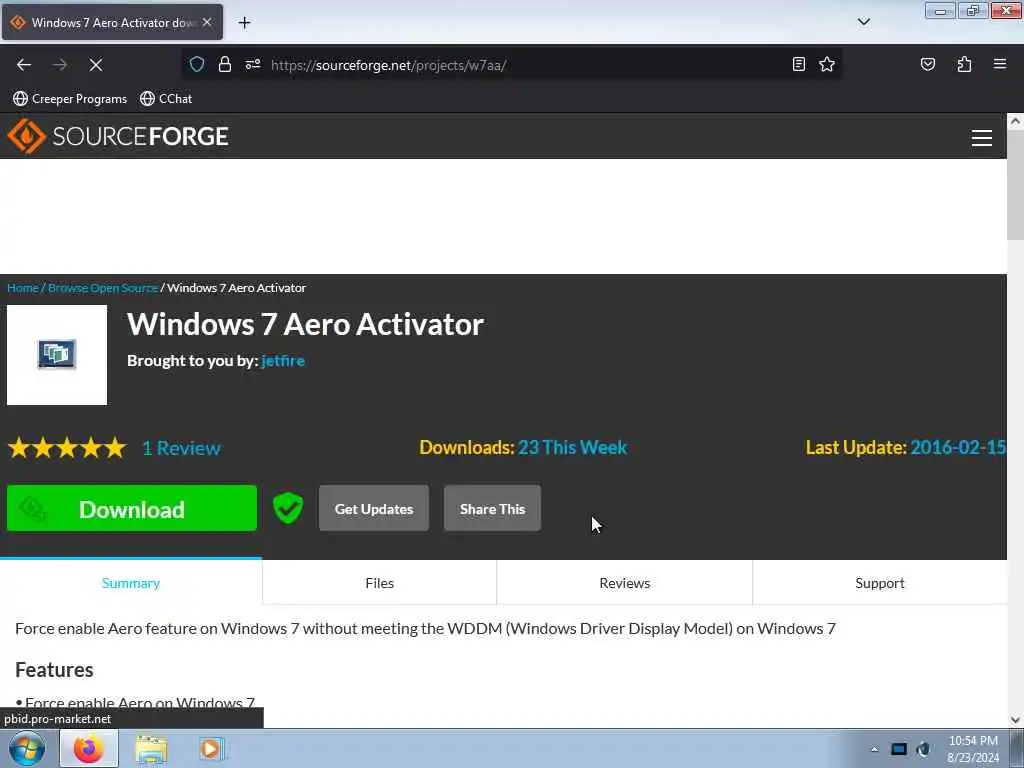Viewport: 1024px width, 768px height.
Task: Switch to the Support tab
Action: (x=880, y=583)
